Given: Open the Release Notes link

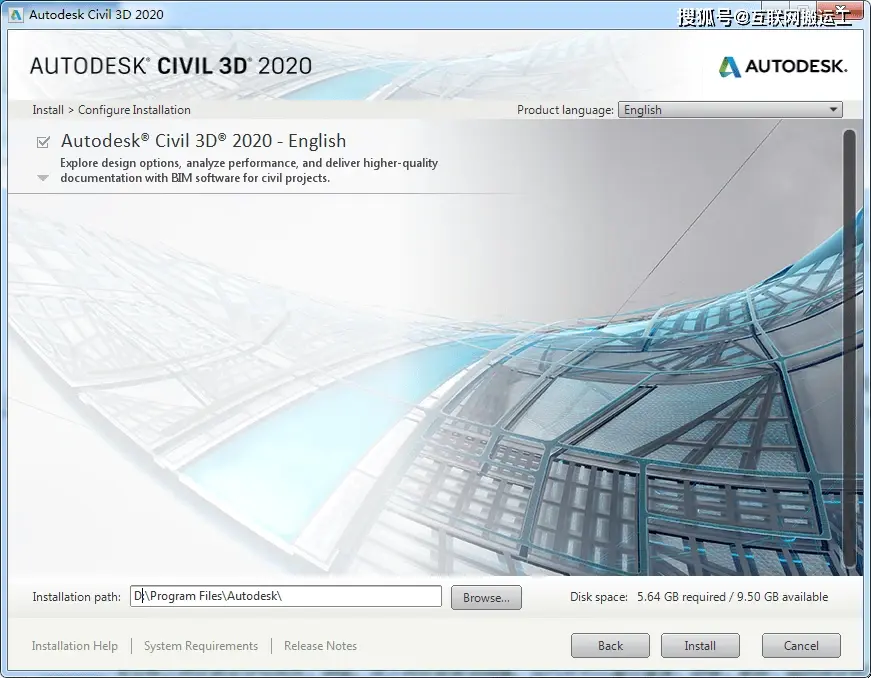Looking at the screenshot, I should 321,646.
